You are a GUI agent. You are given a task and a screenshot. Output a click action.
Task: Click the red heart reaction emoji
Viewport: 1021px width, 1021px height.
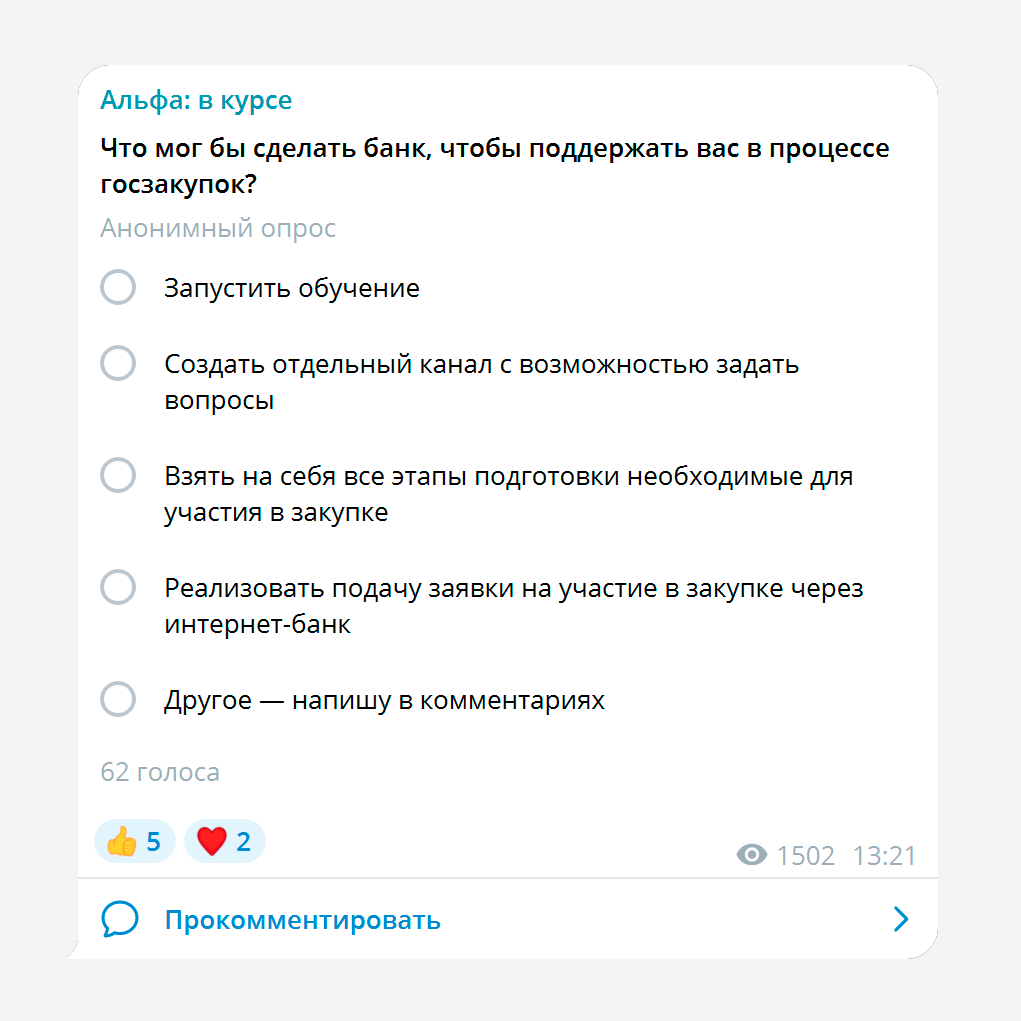coord(212,841)
